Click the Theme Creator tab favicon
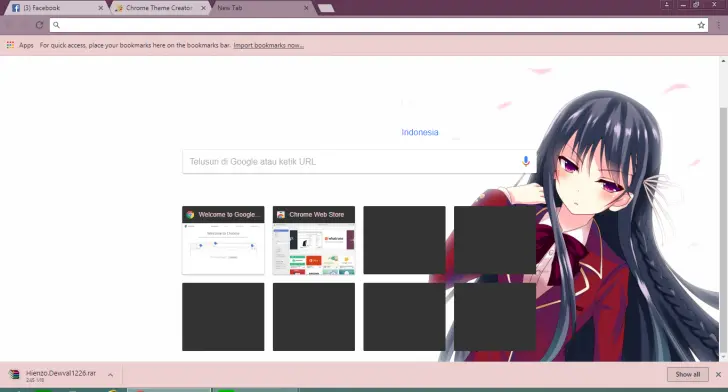 [119, 8]
